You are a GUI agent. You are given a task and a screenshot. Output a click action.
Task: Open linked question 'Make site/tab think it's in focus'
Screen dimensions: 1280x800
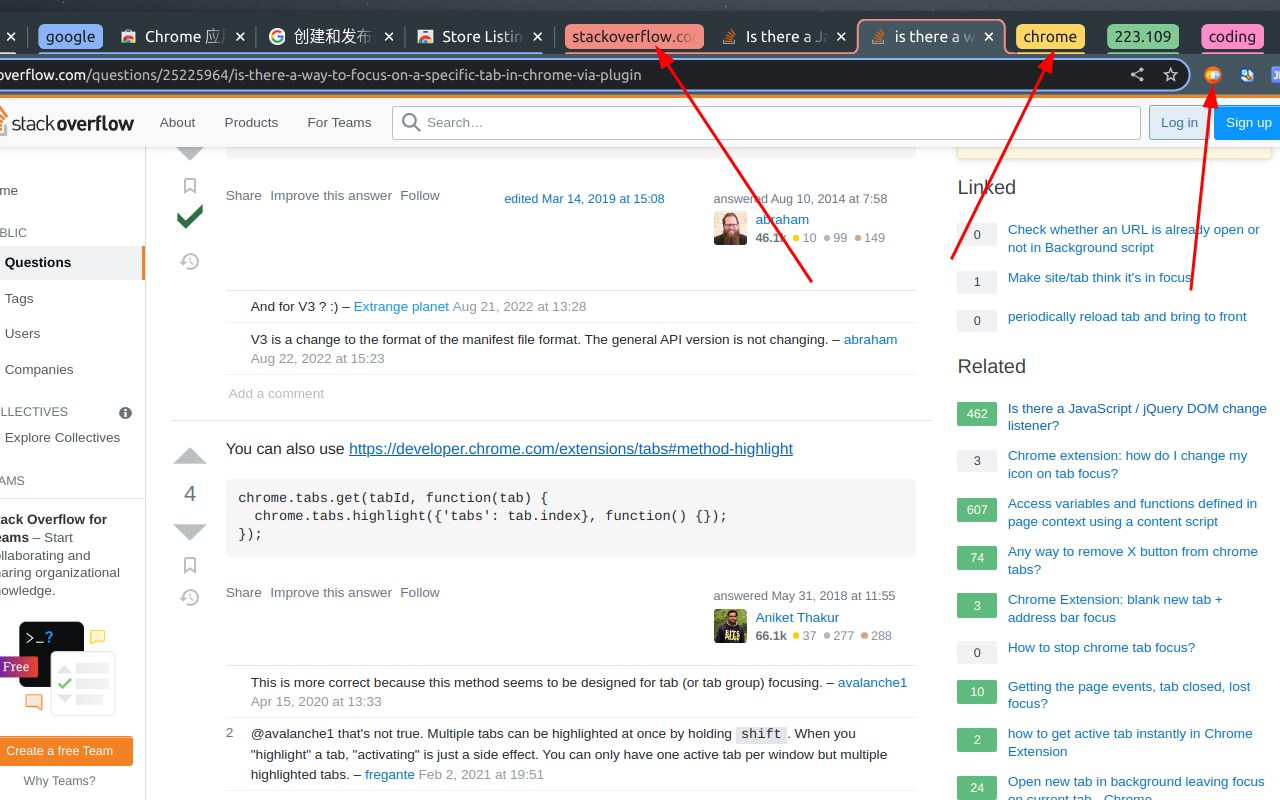1100,278
